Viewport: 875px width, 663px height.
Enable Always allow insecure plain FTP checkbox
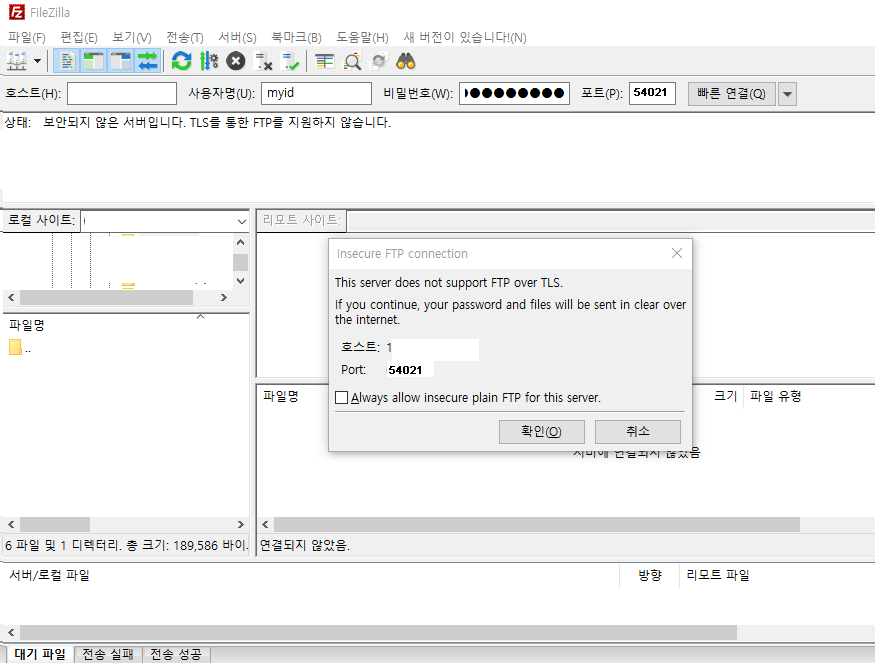[x=342, y=398]
